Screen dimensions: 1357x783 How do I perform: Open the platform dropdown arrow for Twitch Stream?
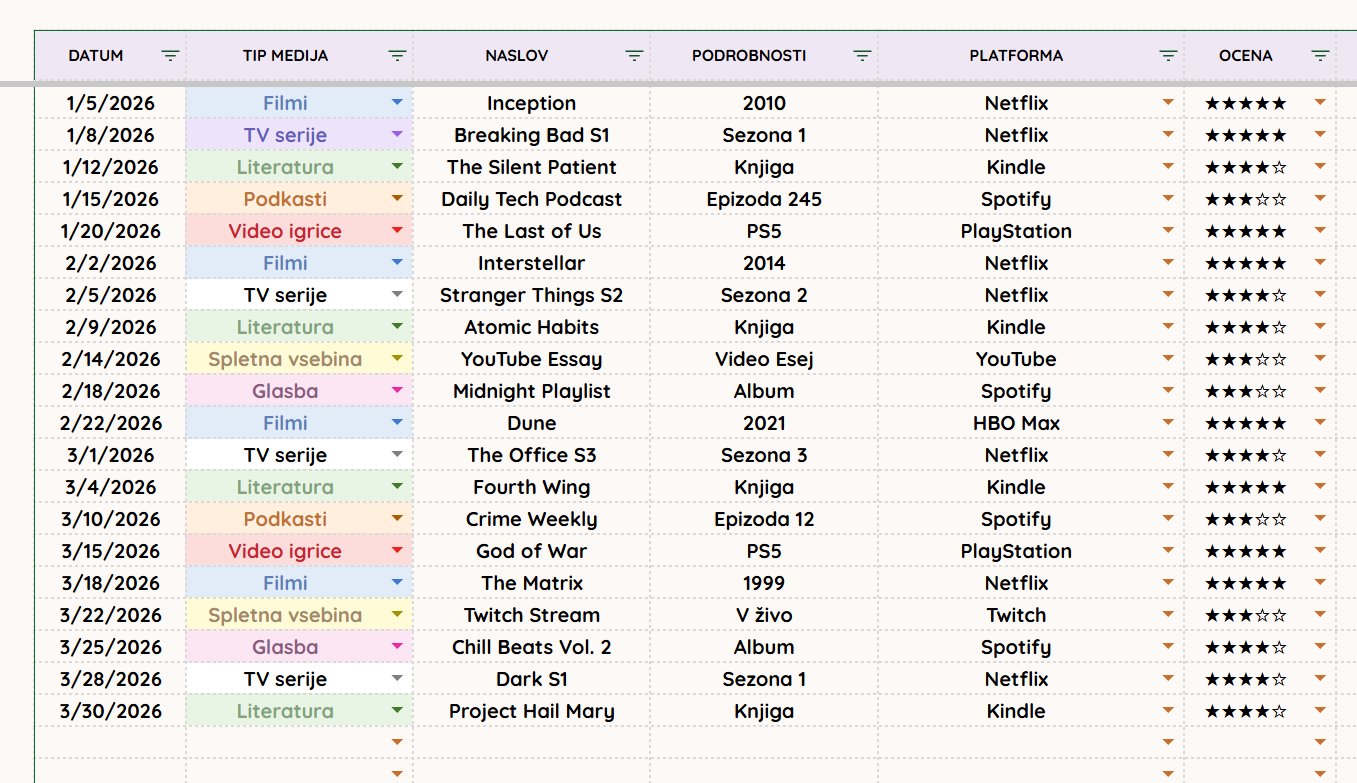click(1168, 614)
